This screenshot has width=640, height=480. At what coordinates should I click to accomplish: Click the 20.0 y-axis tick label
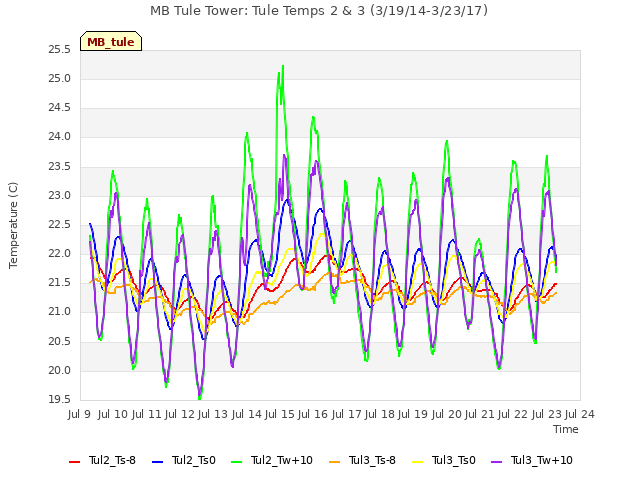[x=60, y=371]
